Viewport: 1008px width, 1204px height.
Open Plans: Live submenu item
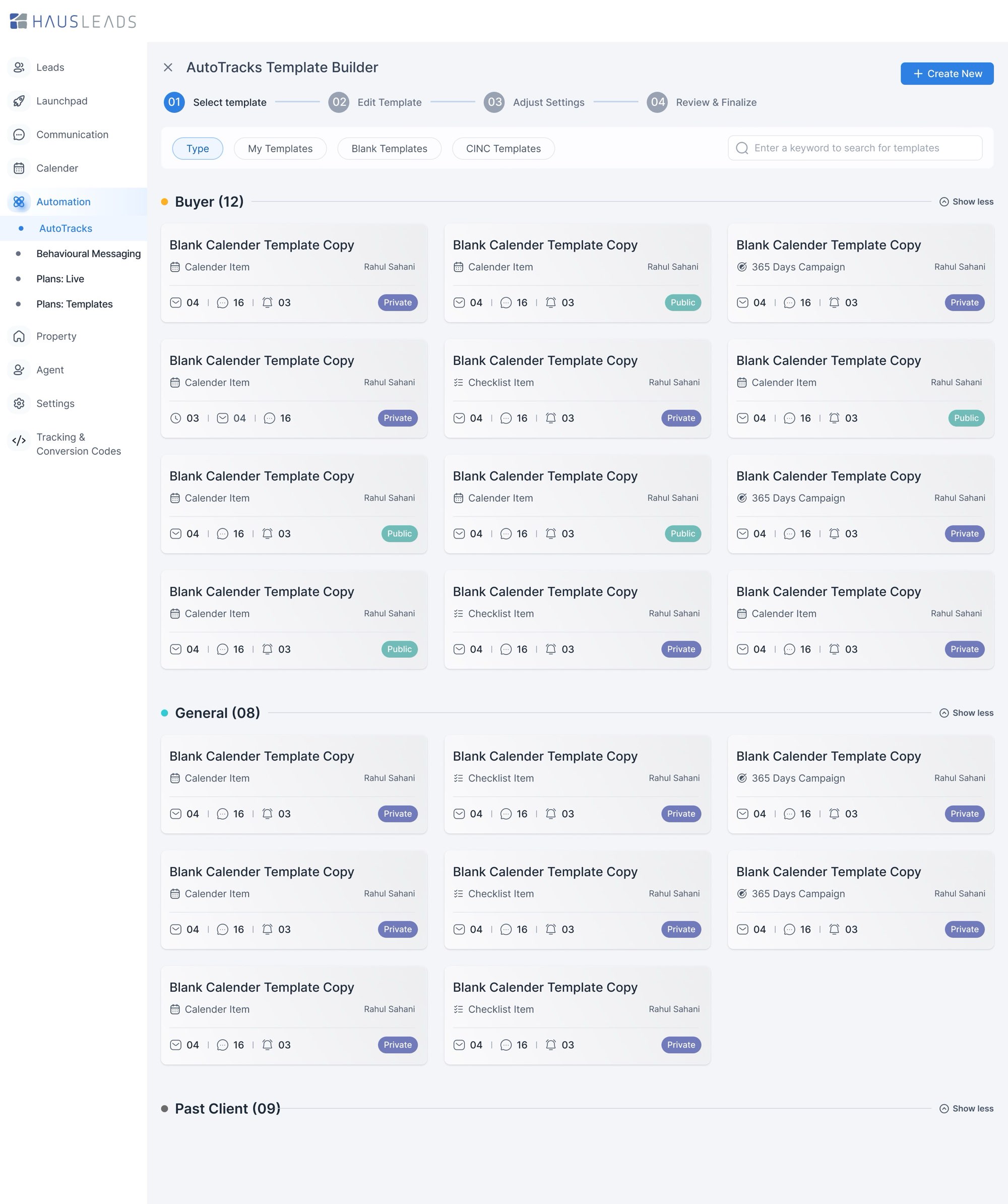(x=60, y=279)
